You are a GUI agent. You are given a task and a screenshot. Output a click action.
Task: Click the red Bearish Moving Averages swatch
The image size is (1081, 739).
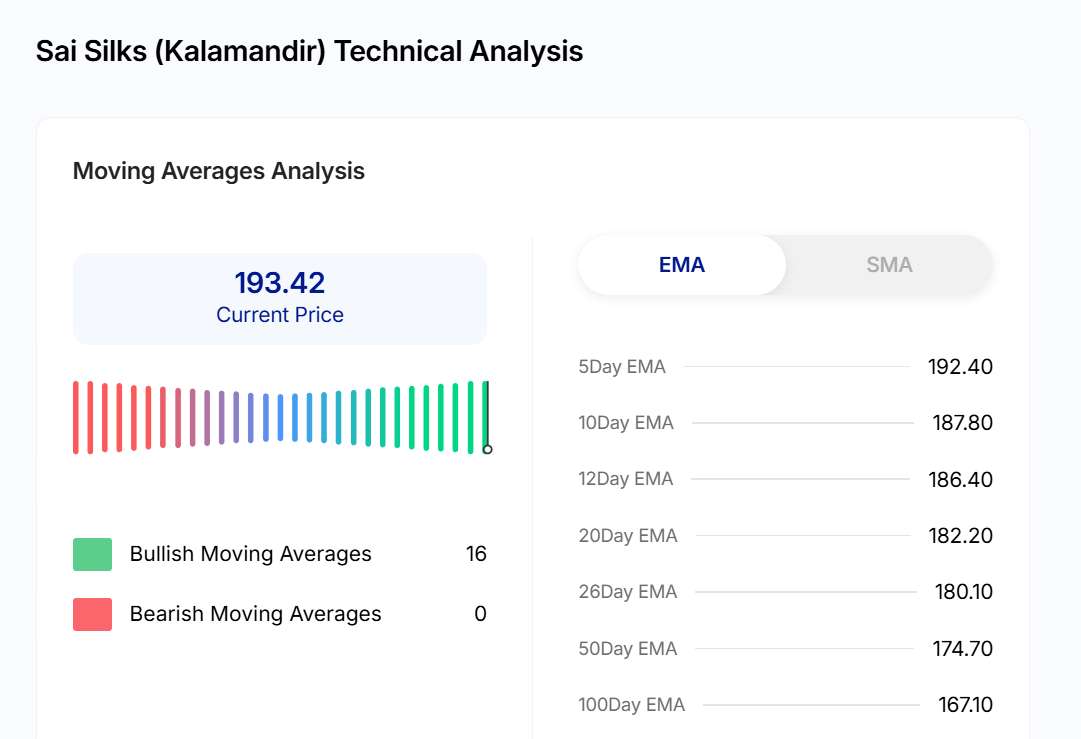click(92, 614)
